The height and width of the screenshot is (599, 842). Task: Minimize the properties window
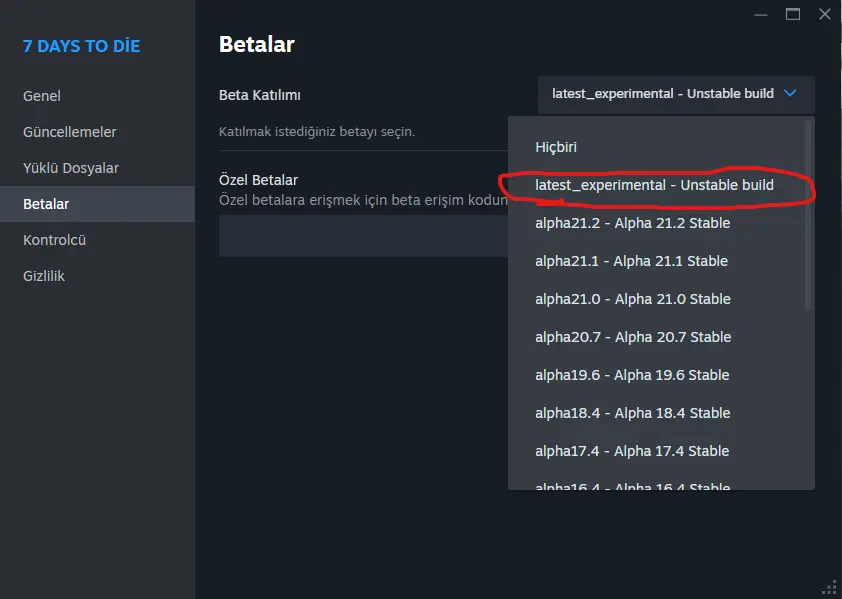click(761, 15)
